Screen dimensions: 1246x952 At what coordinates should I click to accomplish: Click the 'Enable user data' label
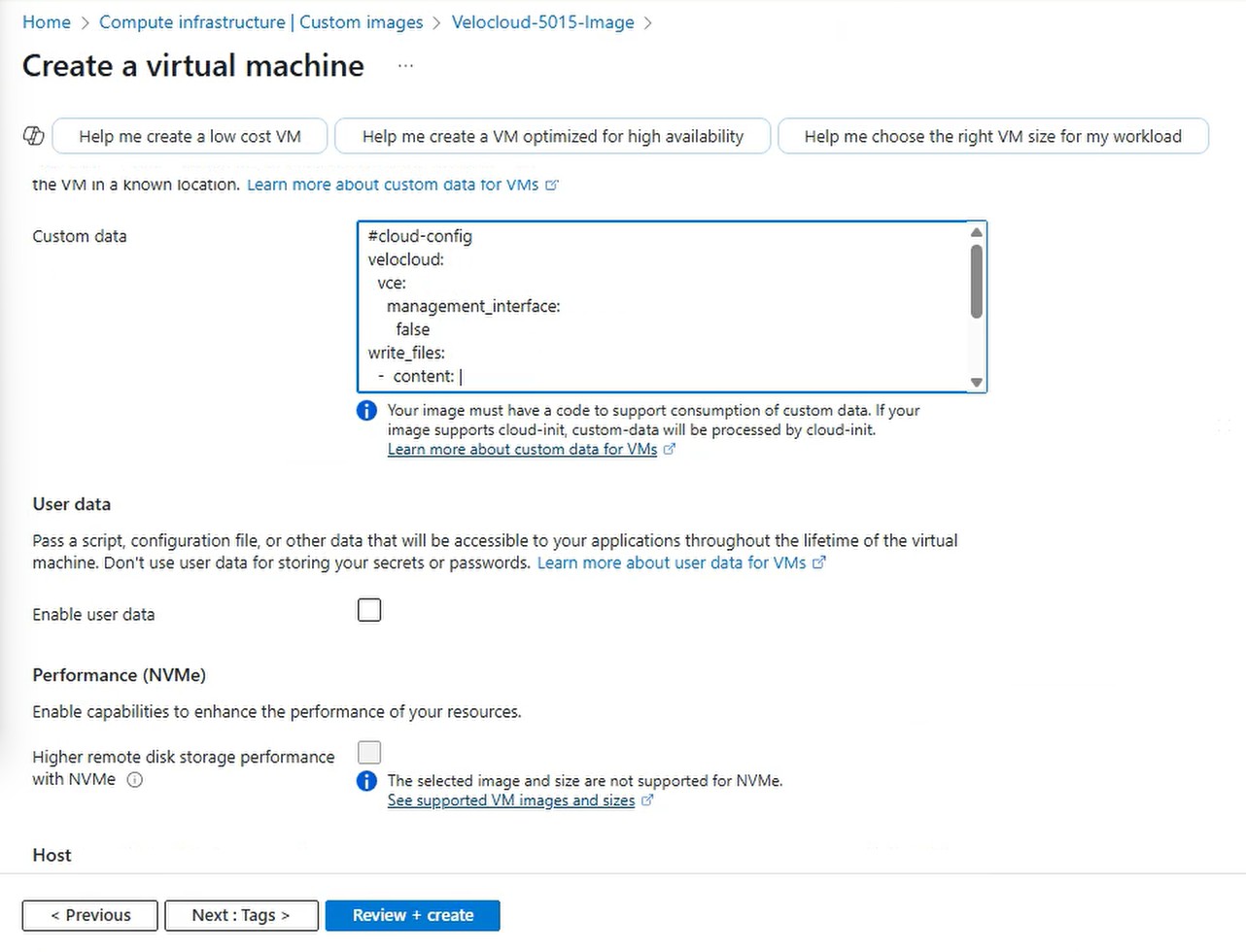coord(93,614)
